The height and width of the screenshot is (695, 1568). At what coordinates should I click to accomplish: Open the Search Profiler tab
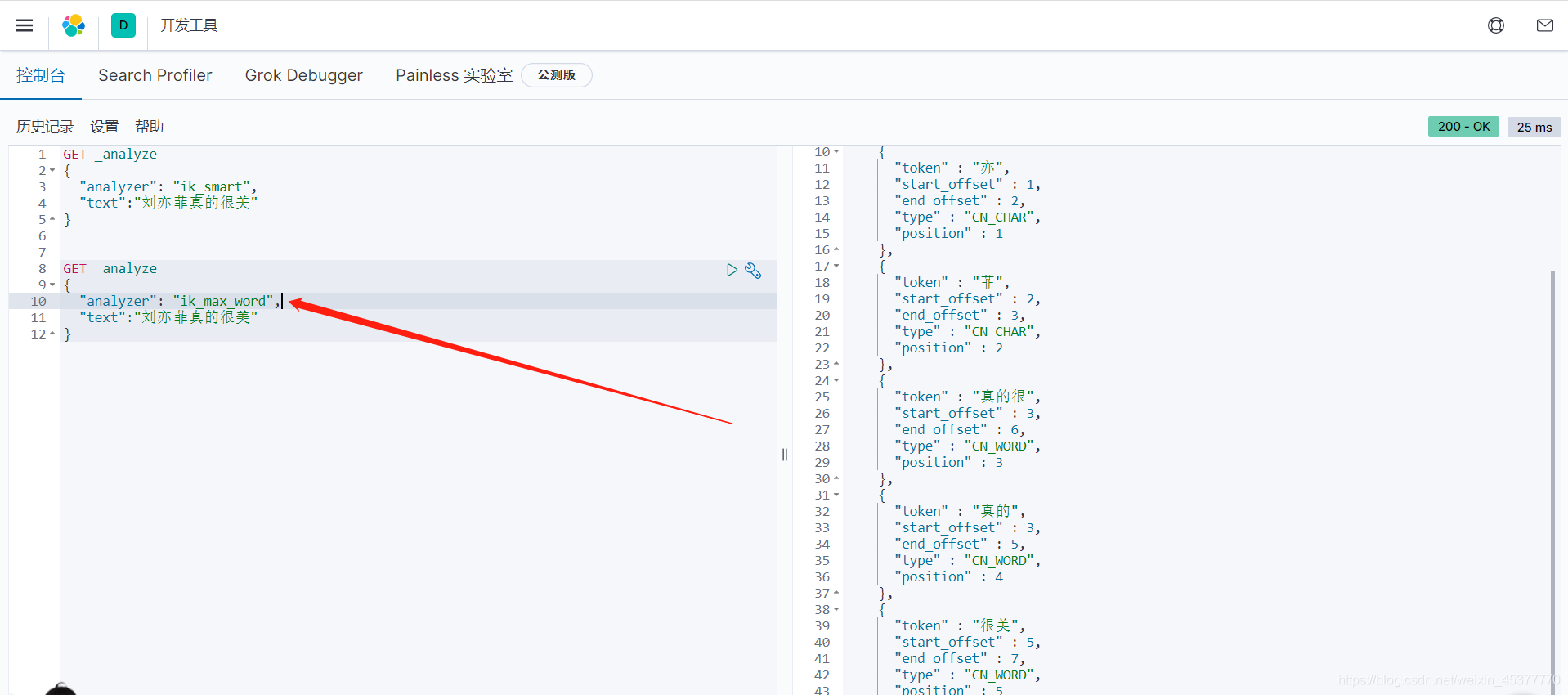pyautogui.click(x=155, y=75)
